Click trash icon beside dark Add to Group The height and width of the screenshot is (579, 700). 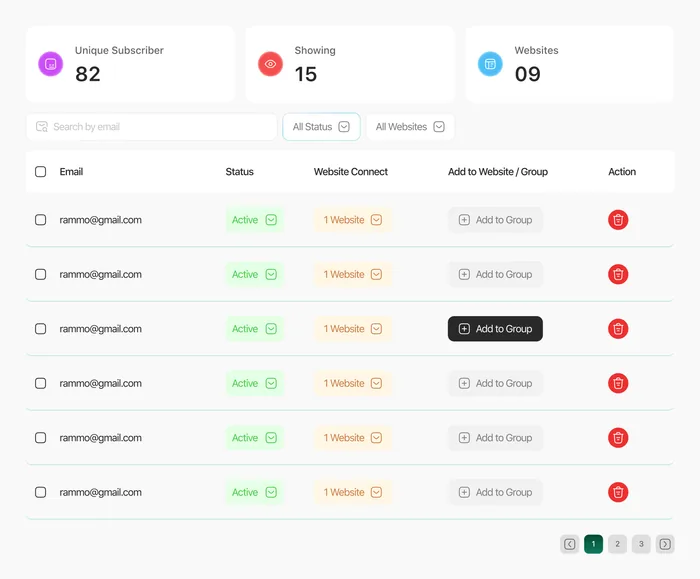pyautogui.click(x=618, y=329)
